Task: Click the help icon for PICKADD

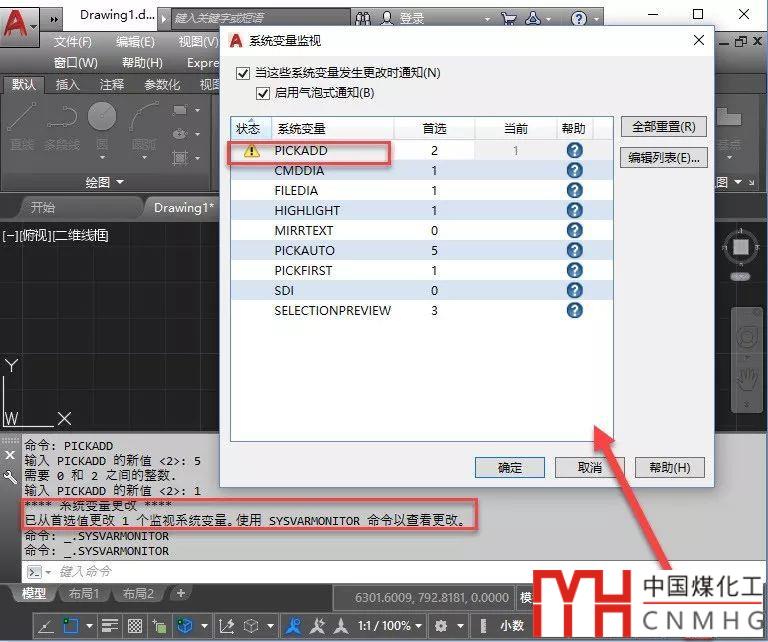Action: (x=574, y=151)
